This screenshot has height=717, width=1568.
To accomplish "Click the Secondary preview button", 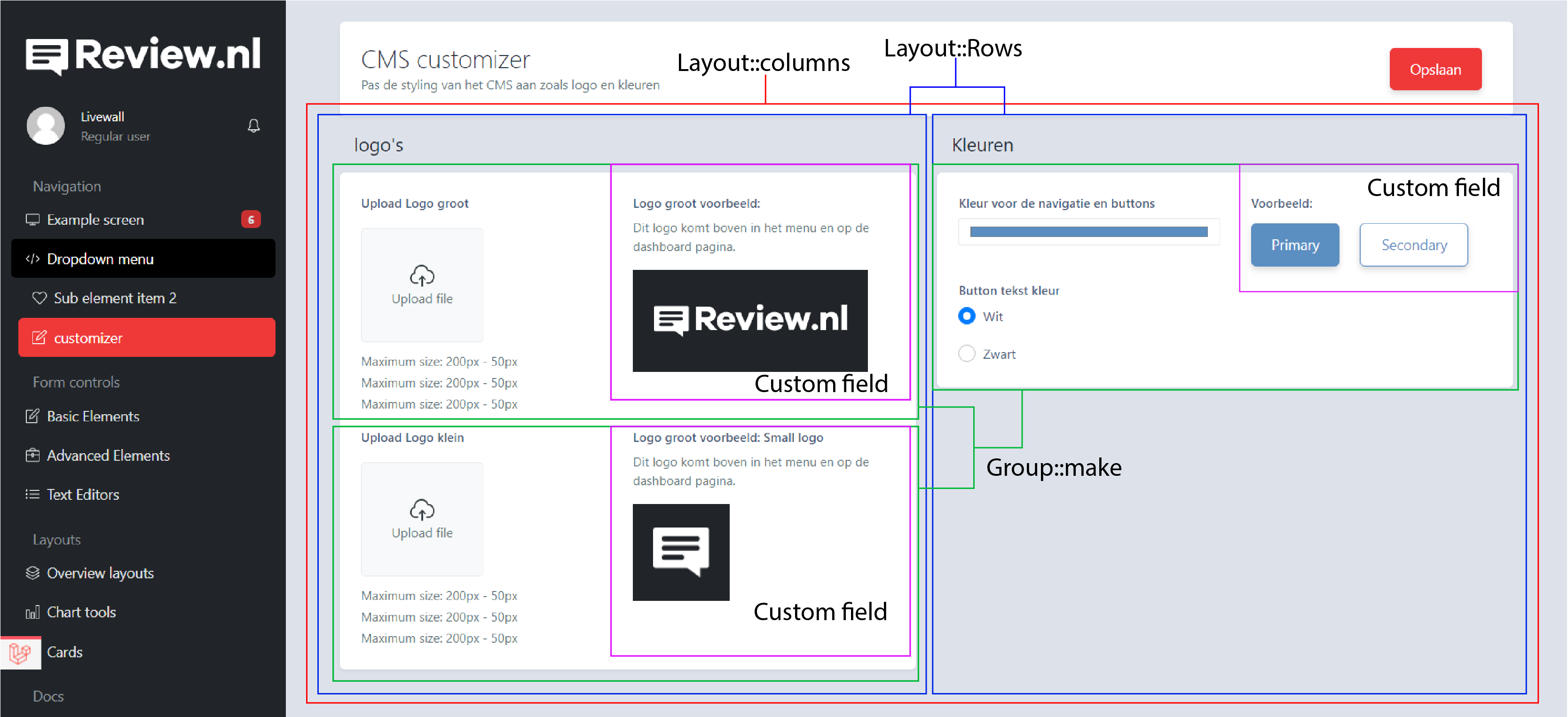I will pyautogui.click(x=1413, y=244).
